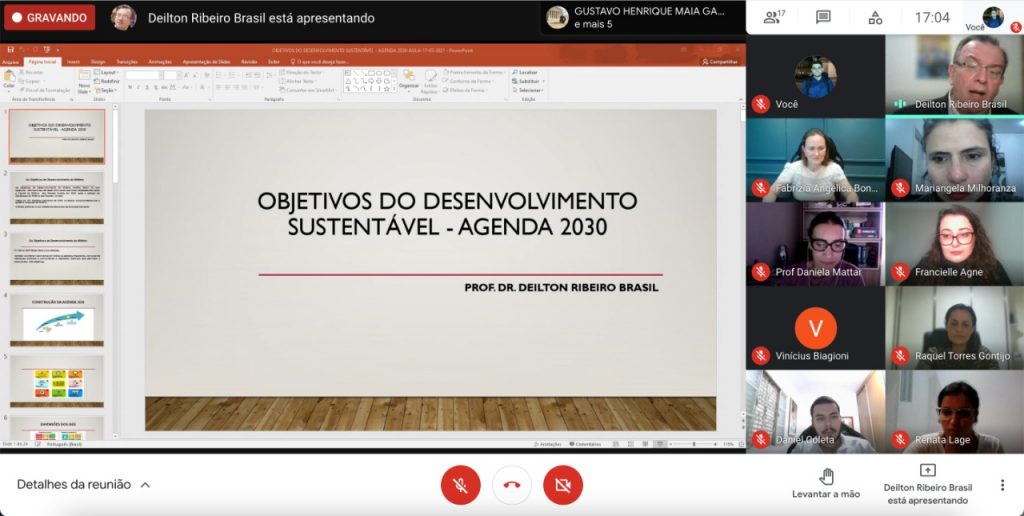The image size is (1024, 516).
Task: Click the Organizar icon in the ribbon
Action: click(409, 79)
